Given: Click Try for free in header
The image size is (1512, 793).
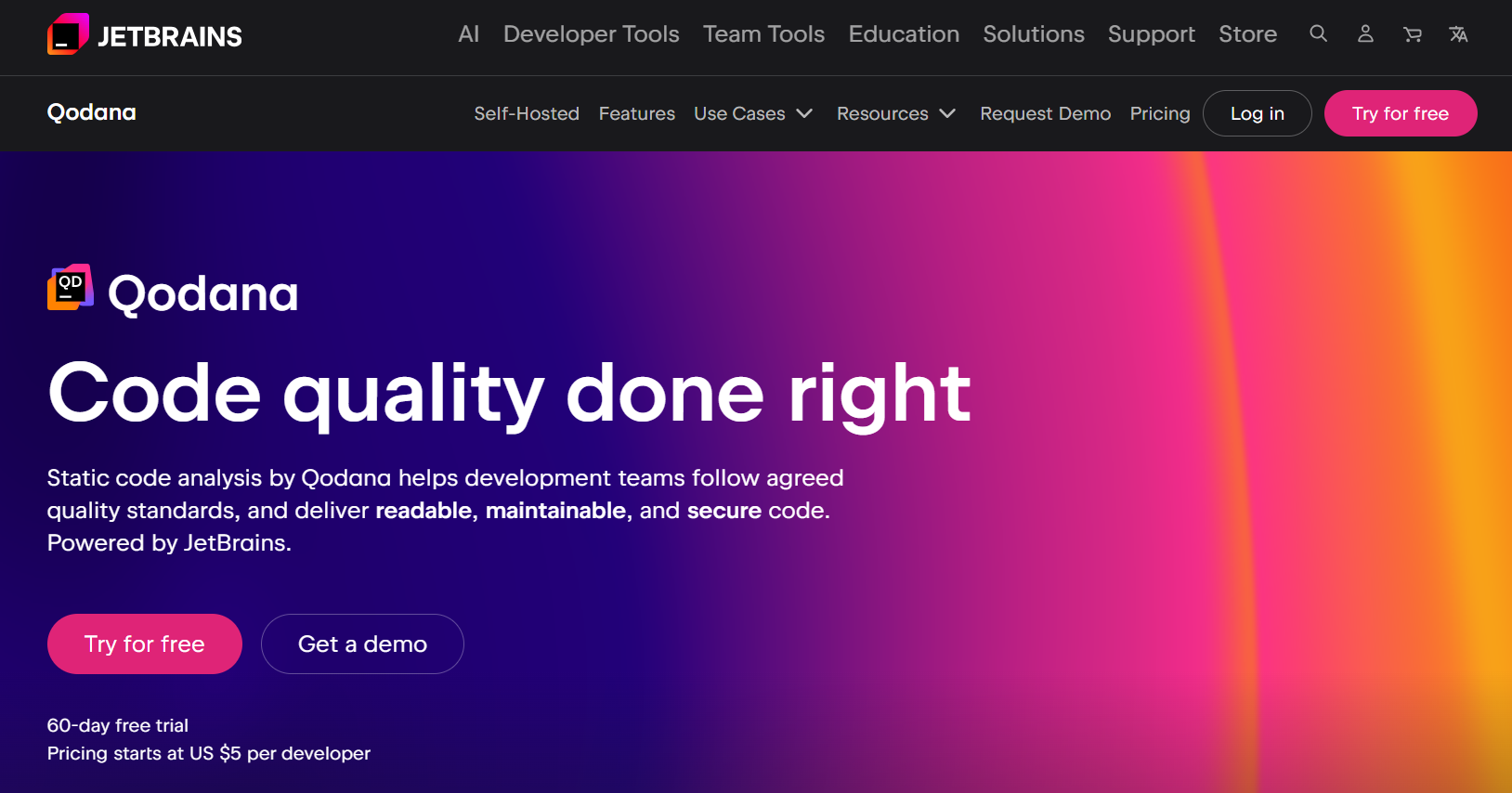Looking at the screenshot, I should point(1400,113).
